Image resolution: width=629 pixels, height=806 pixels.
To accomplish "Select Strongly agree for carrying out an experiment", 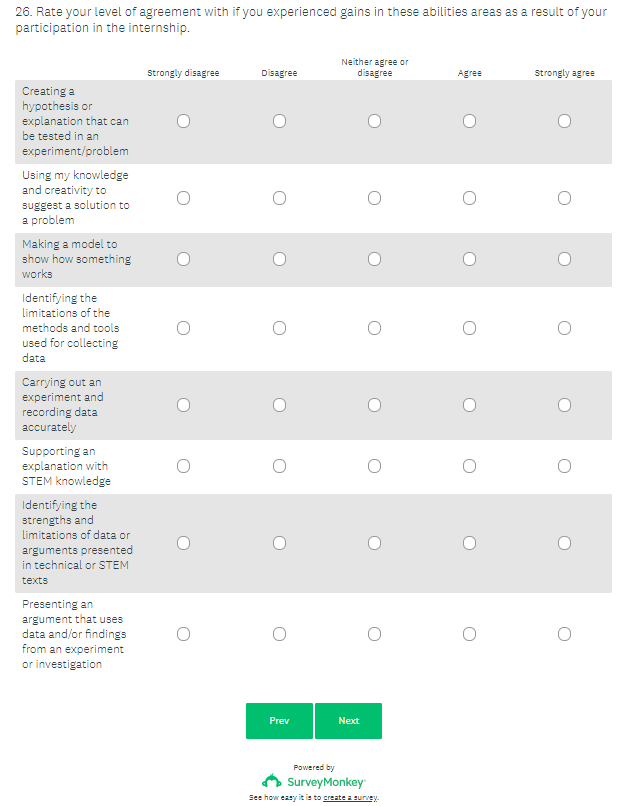I will [x=564, y=405].
